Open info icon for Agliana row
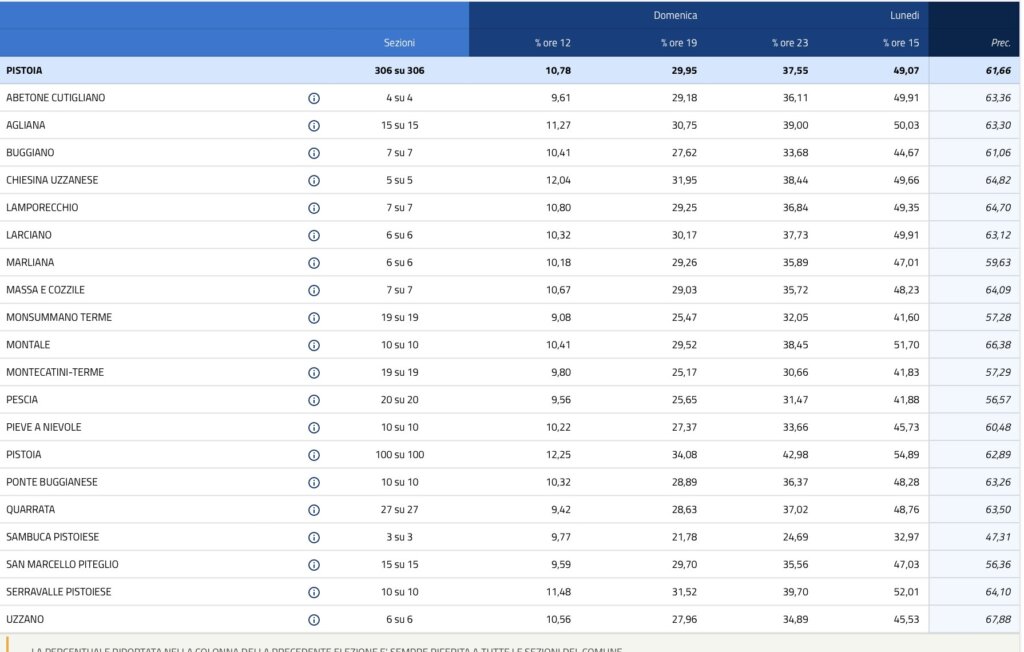Viewport: 1024px width, 652px height. coord(313,125)
